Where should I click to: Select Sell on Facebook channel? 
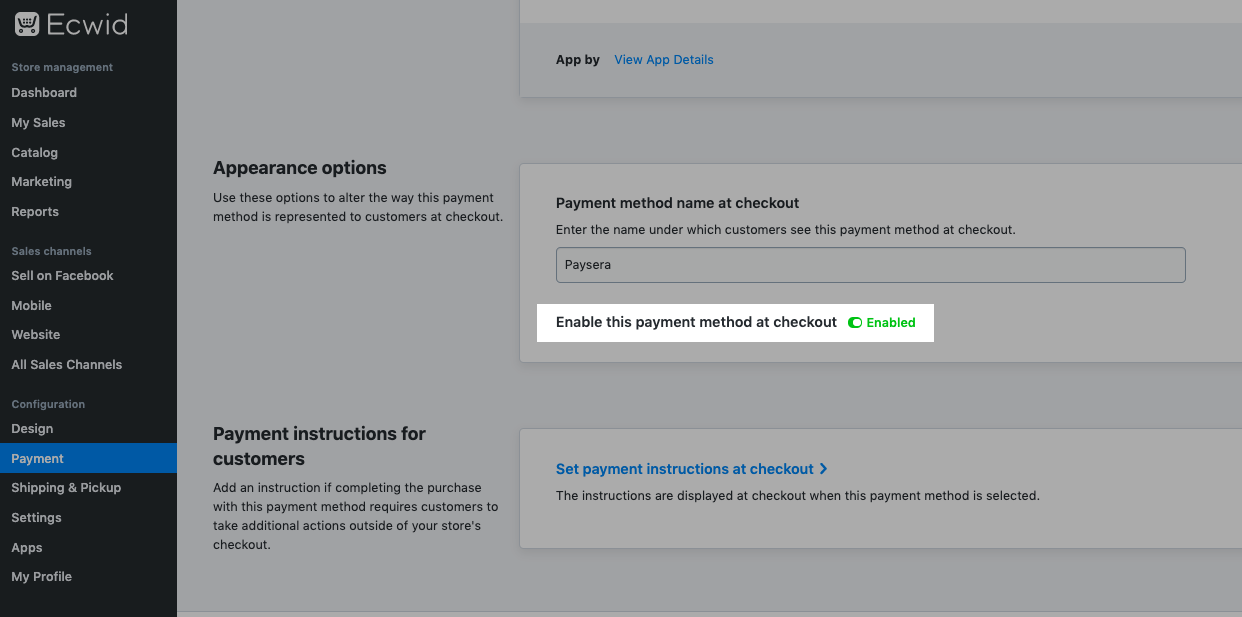coord(62,275)
